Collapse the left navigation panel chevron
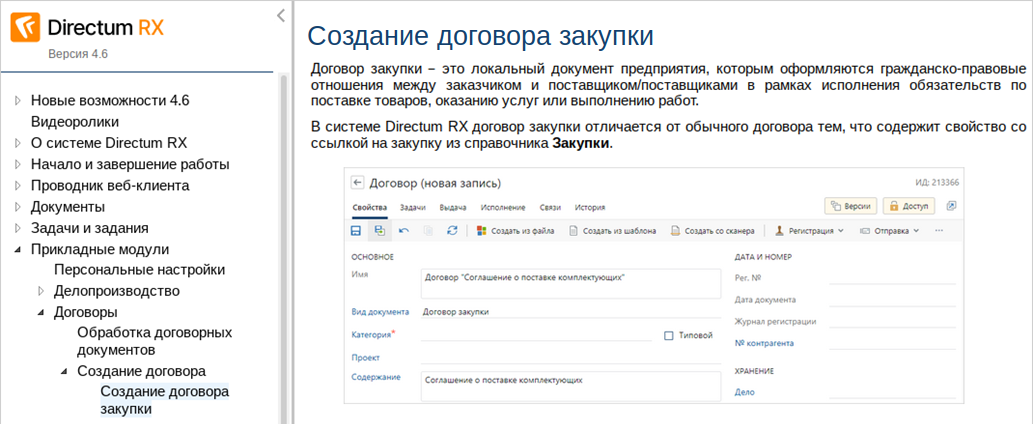The image size is (1033, 424). click(281, 15)
